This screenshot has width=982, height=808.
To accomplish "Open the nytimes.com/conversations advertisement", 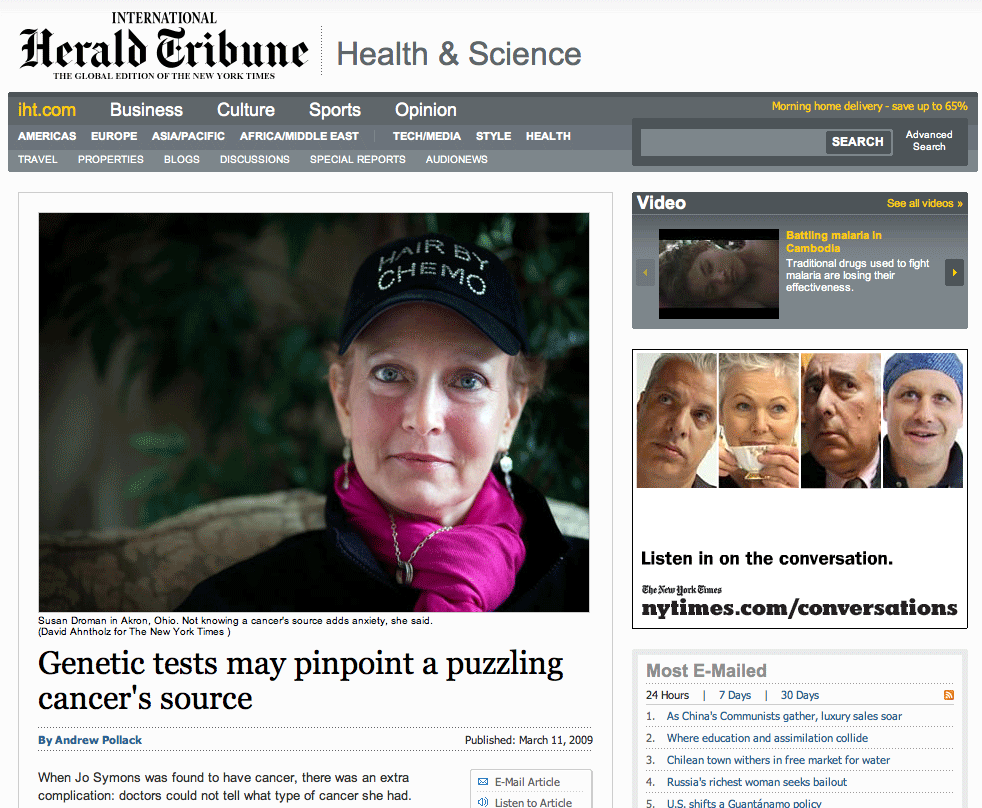I will pos(800,489).
